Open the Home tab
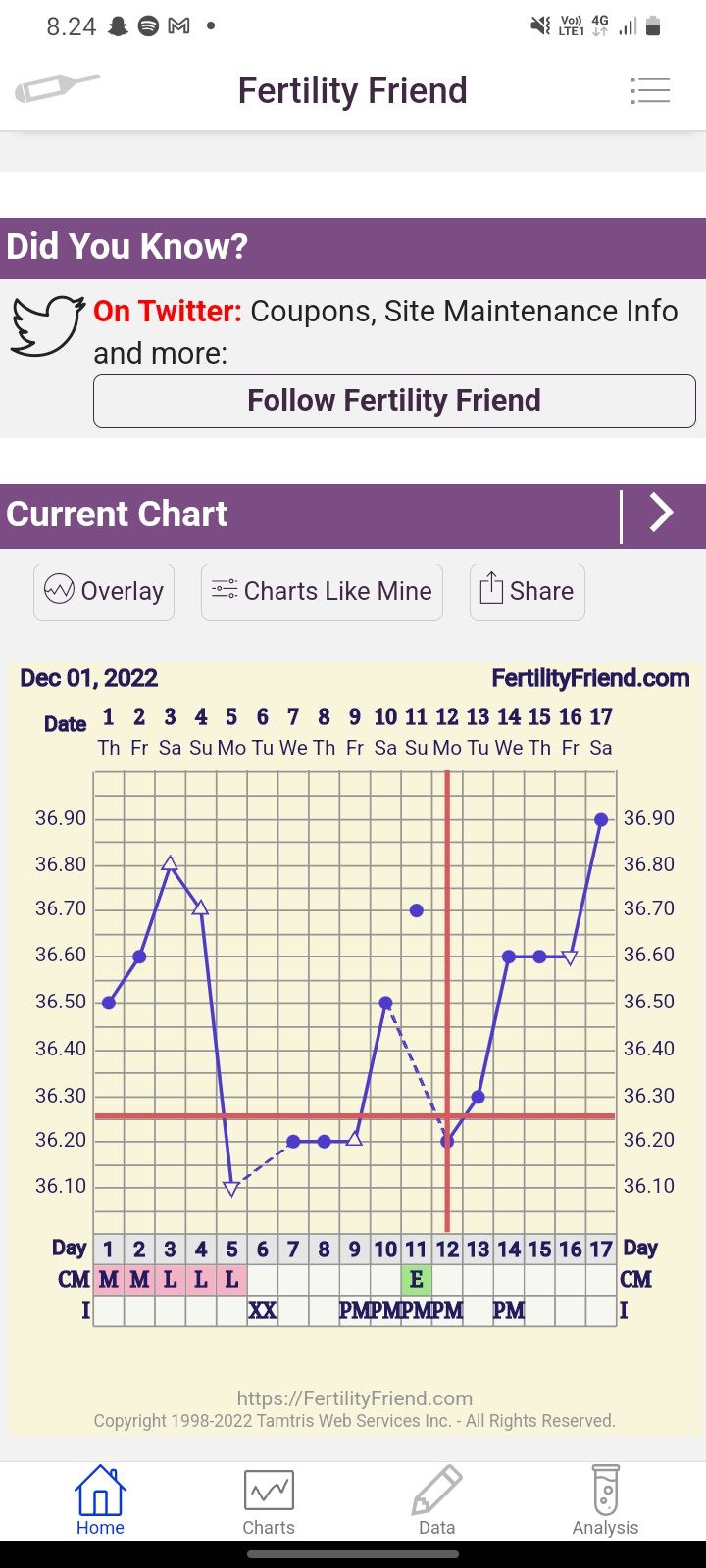Screen dimensions: 706x1568 (100, 1501)
